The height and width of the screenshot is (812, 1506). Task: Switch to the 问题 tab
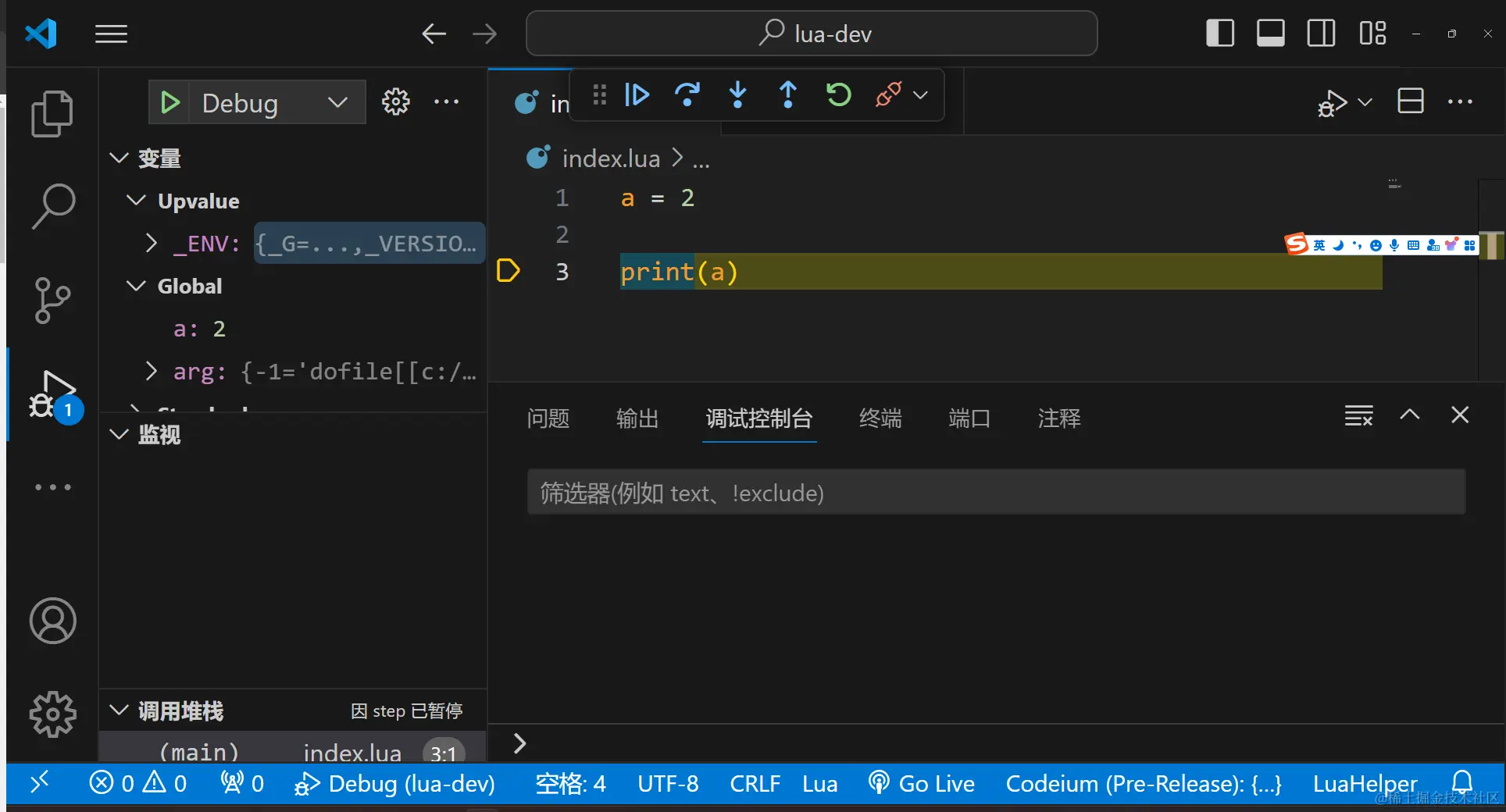[548, 418]
